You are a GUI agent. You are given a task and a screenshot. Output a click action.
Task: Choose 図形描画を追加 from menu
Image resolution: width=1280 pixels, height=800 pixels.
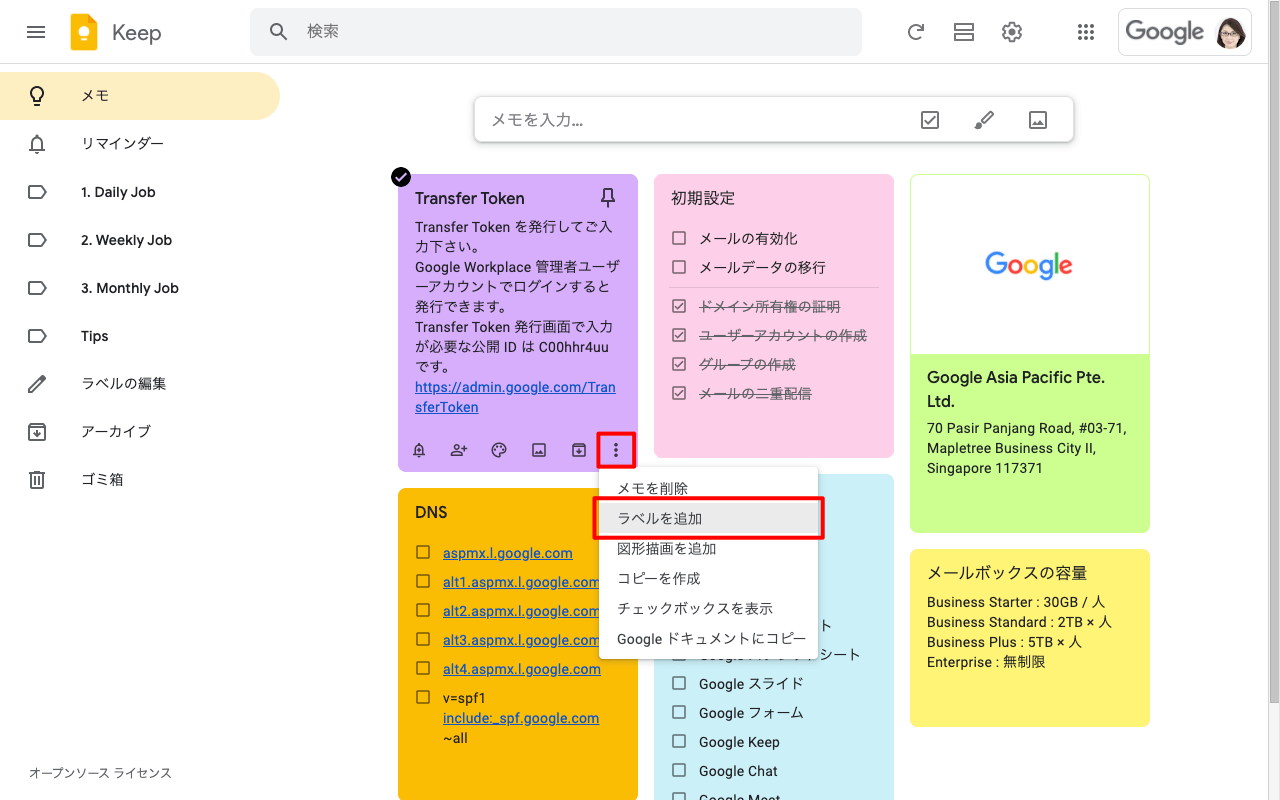[708, 548]
